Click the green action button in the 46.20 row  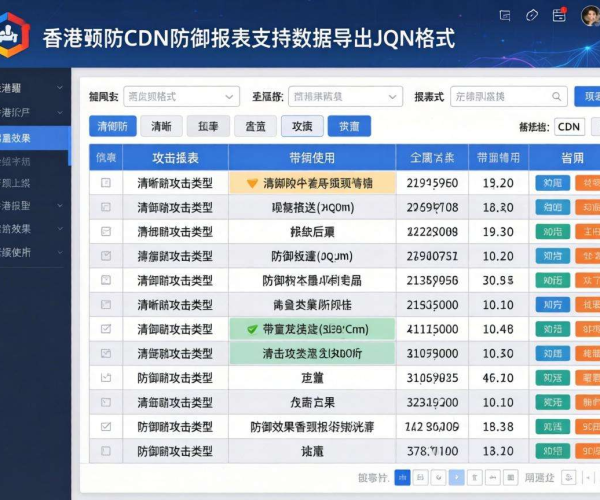coord(553,378)
